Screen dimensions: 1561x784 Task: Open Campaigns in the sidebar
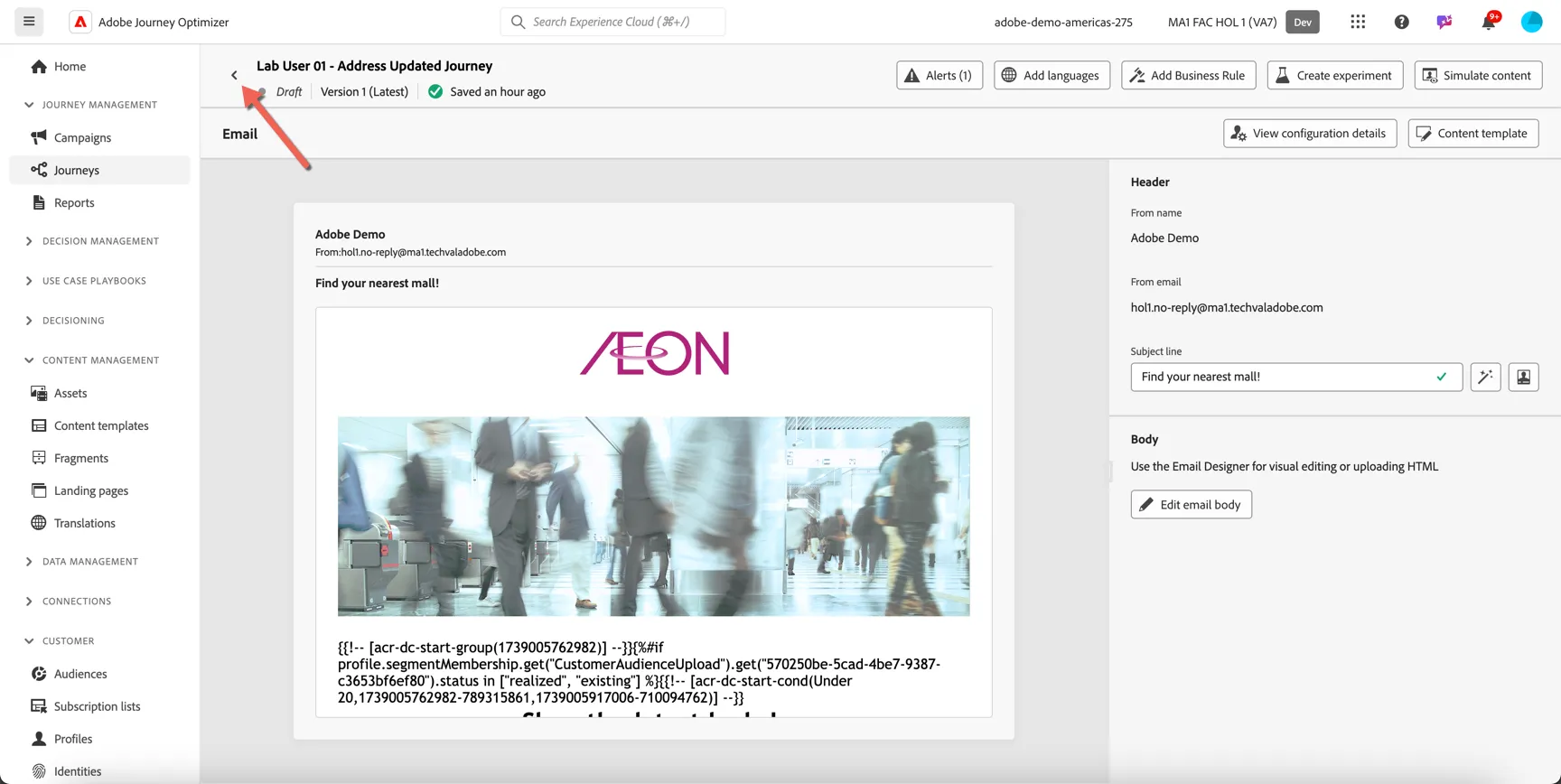[x=99, y=137]
